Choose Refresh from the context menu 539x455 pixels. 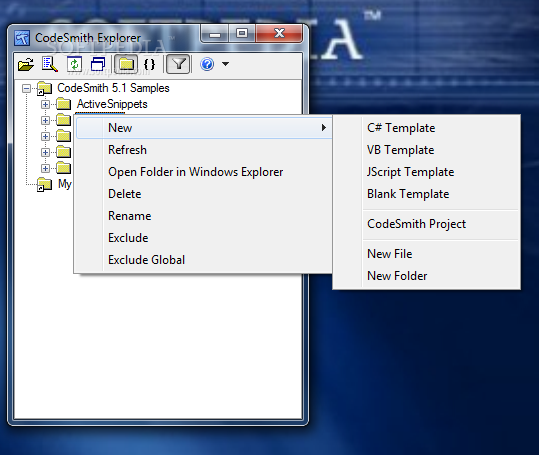click(x=204, y=150)
